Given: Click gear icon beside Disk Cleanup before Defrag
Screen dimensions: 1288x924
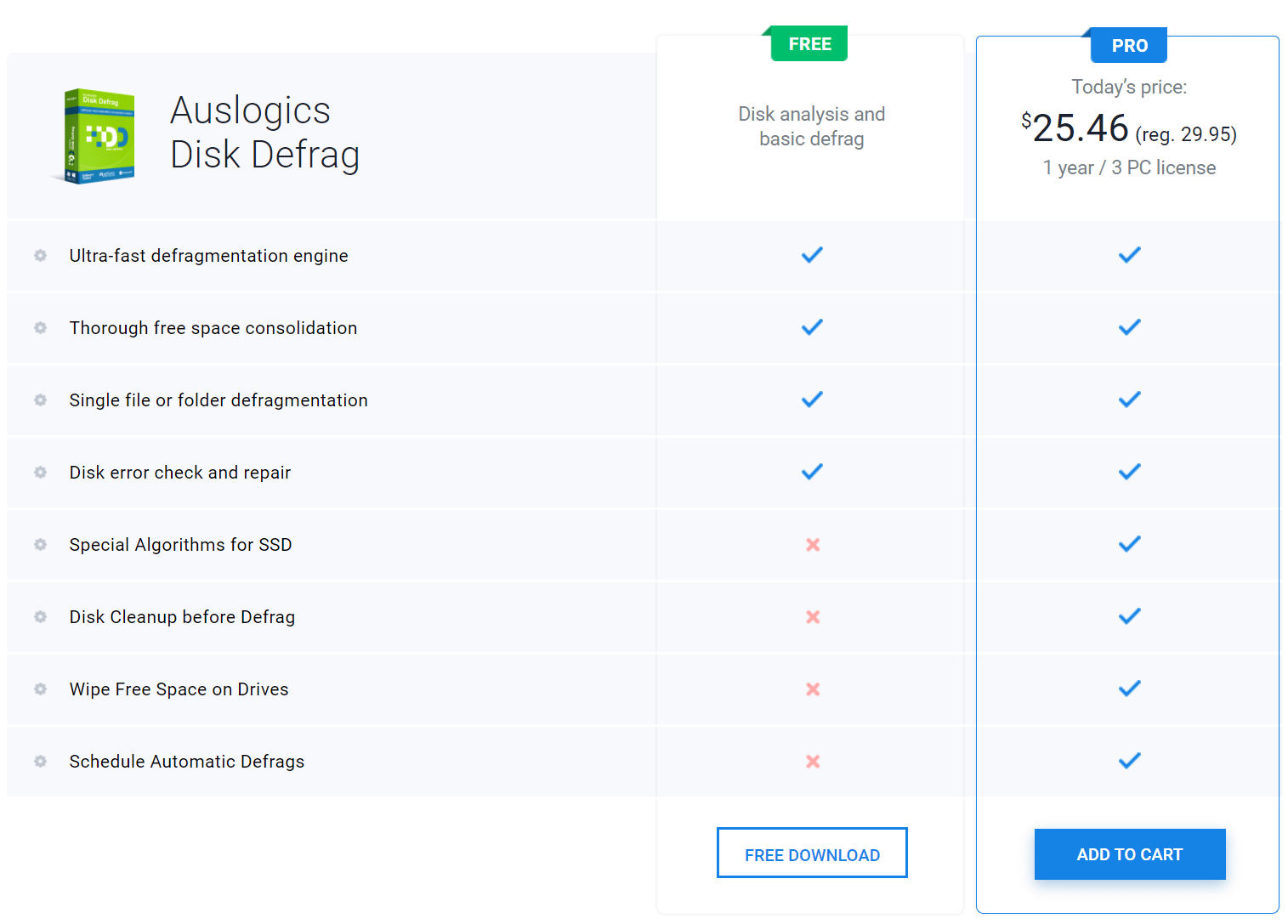Looking at the screenshot, I should point(40,617).
